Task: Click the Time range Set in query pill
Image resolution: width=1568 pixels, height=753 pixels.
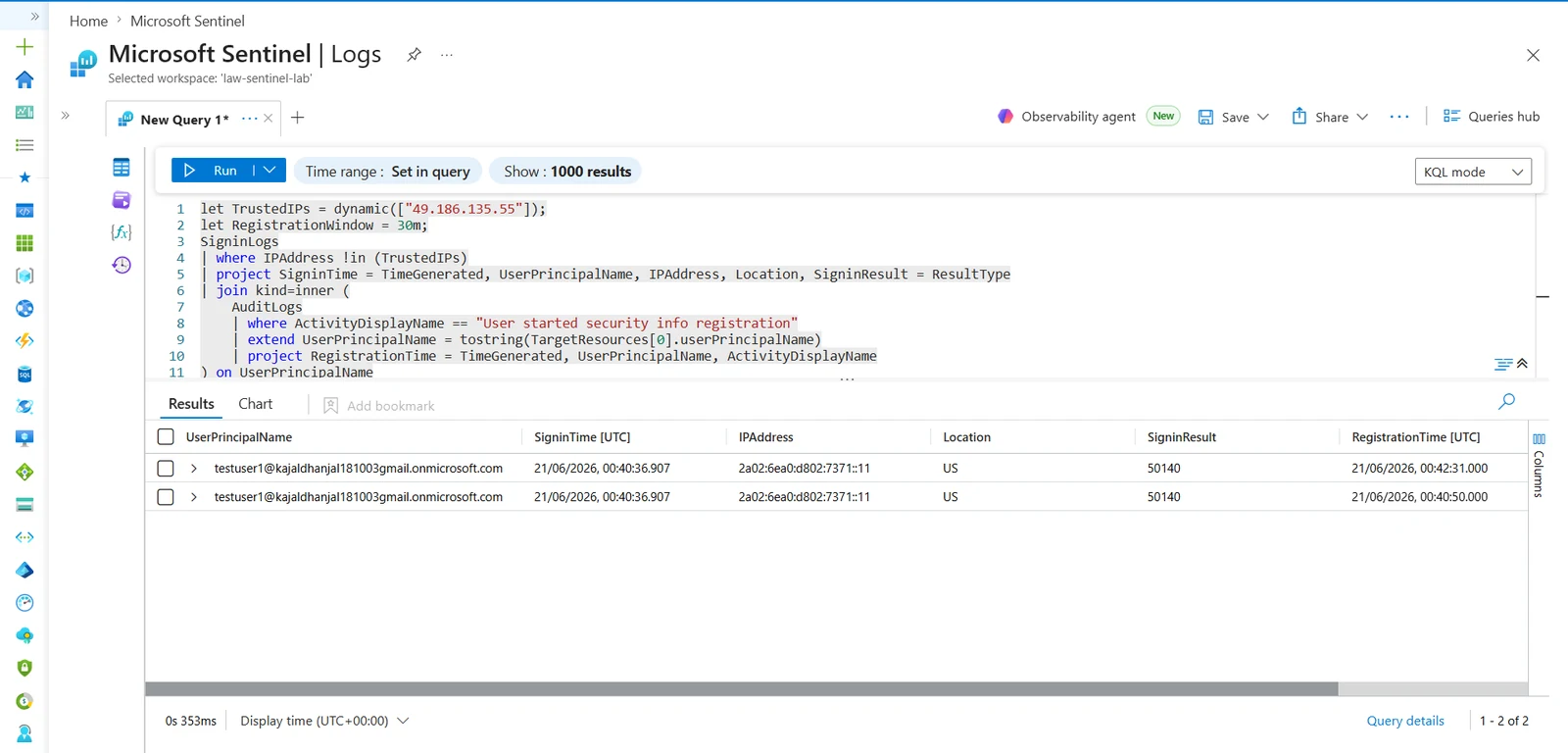Action: pos(388,172)
